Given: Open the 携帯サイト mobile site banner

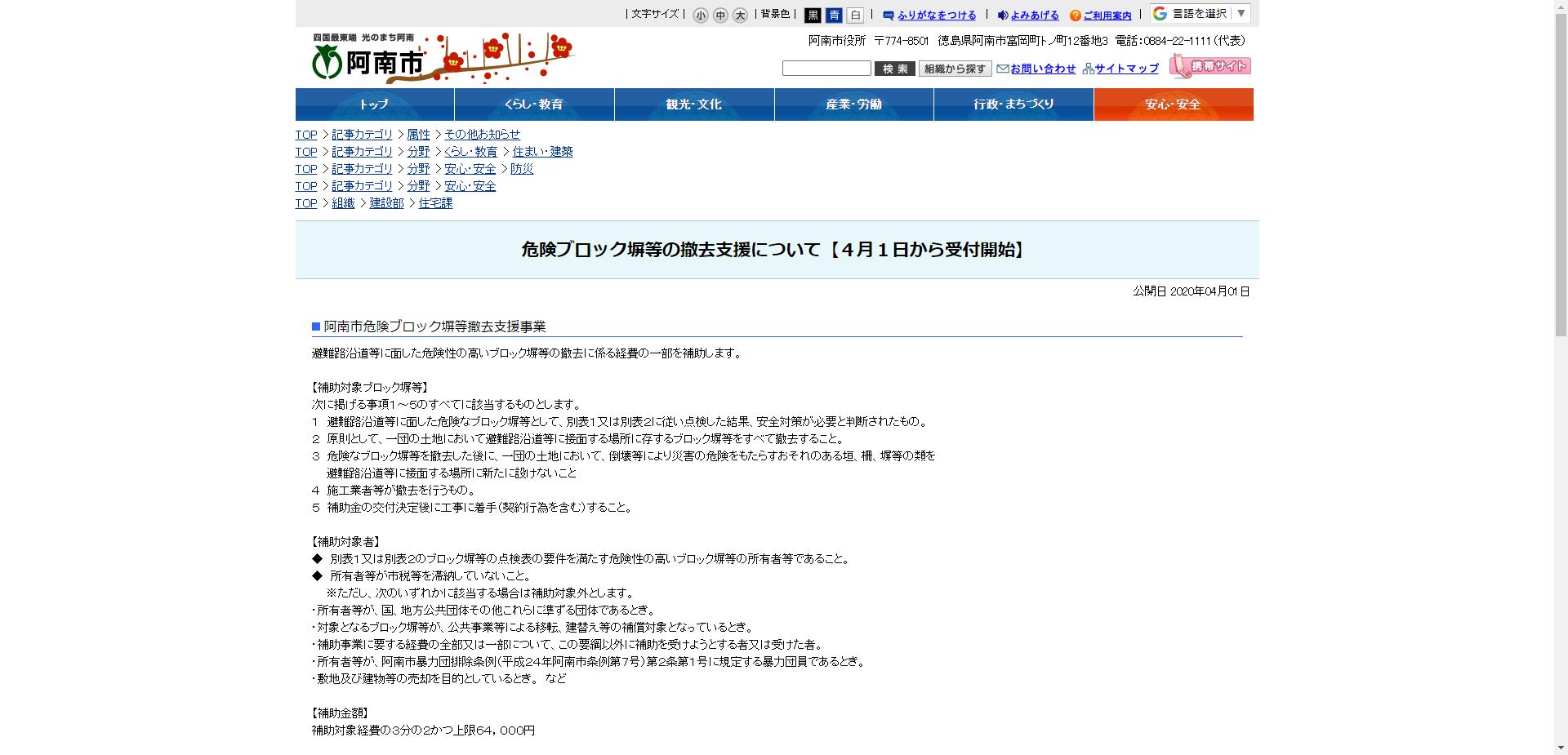Looking at the screenshot, I should click(x=1211, y=66).
